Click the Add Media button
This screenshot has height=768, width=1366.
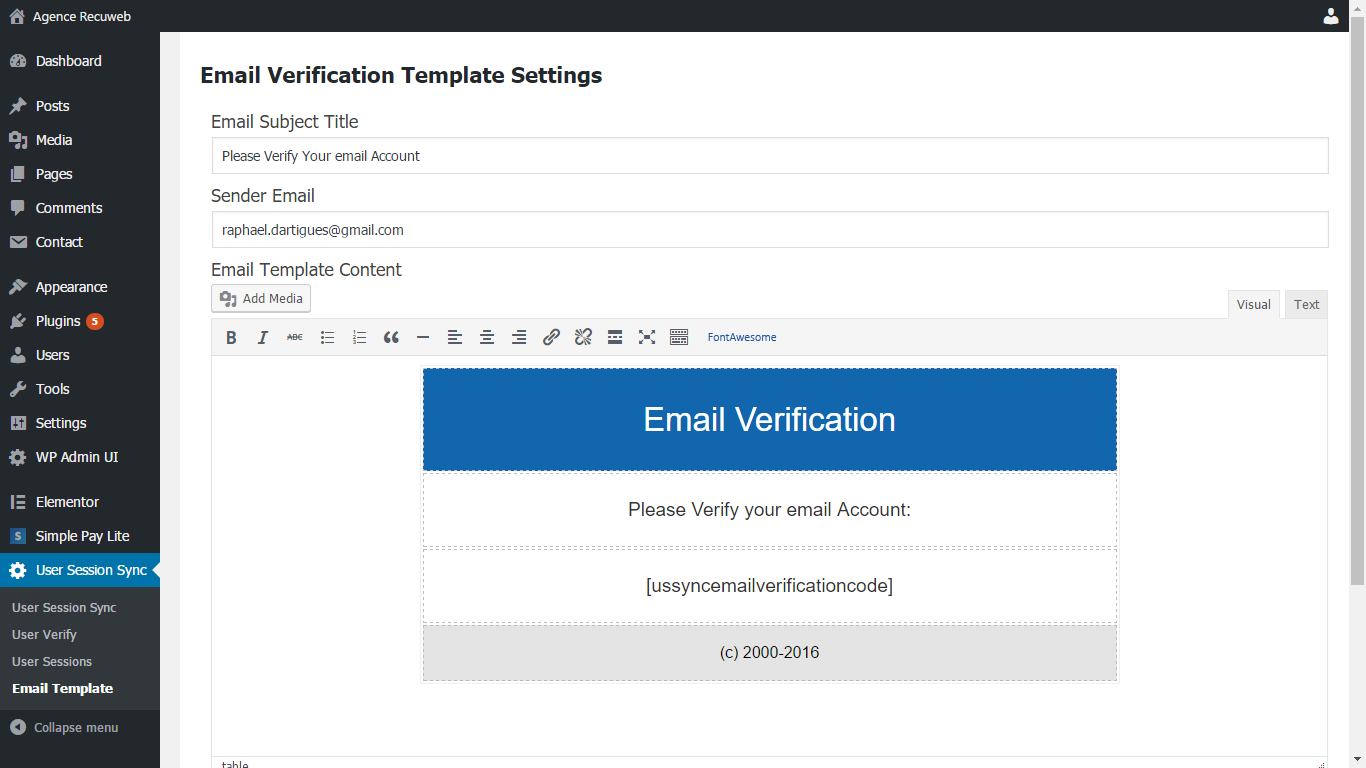pos(261,298)
